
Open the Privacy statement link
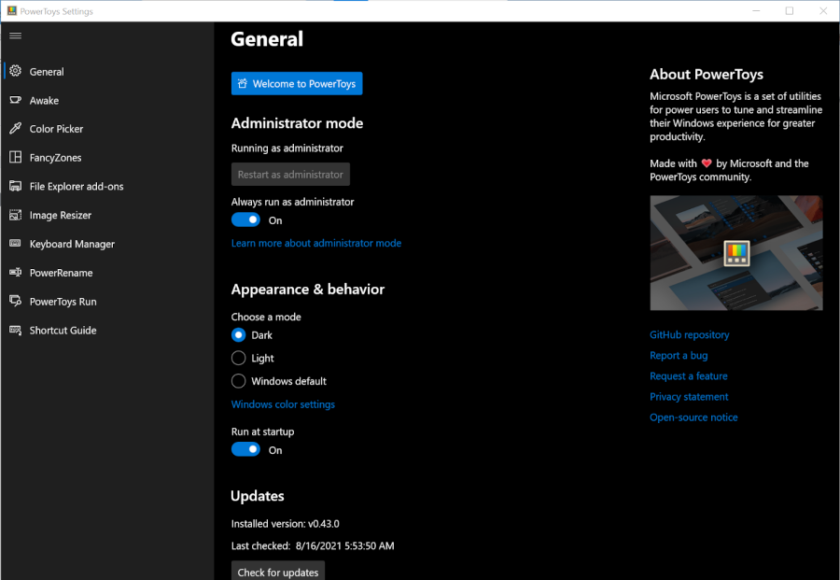[689, 397]
